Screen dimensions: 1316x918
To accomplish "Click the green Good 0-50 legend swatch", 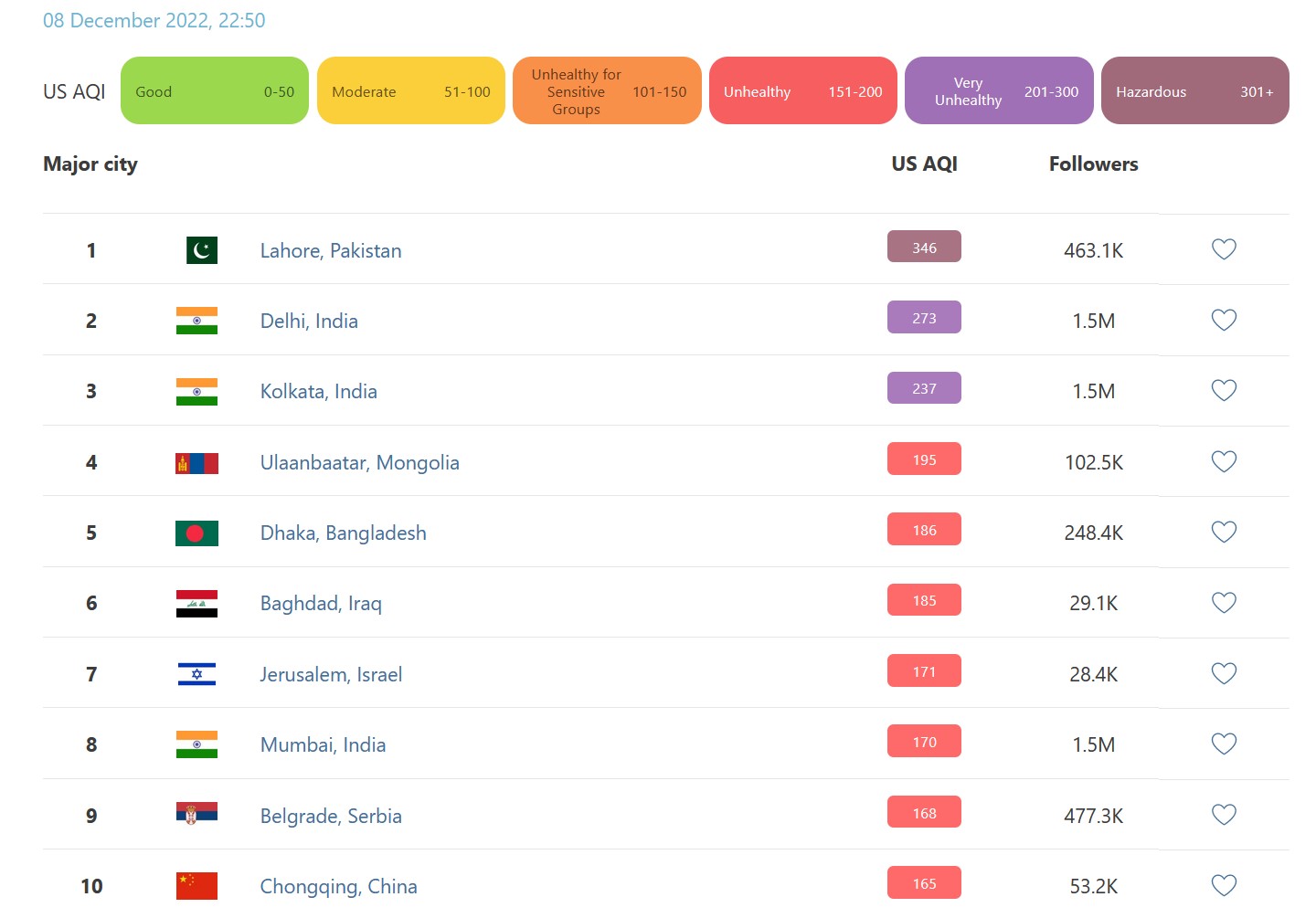I will pyautogui.click(x=215, y=91).
